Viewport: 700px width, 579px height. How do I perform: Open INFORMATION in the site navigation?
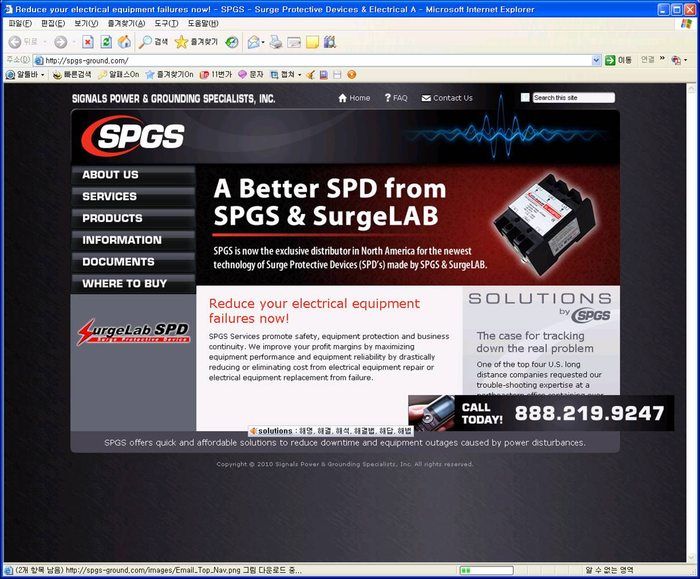click(133, 240)
